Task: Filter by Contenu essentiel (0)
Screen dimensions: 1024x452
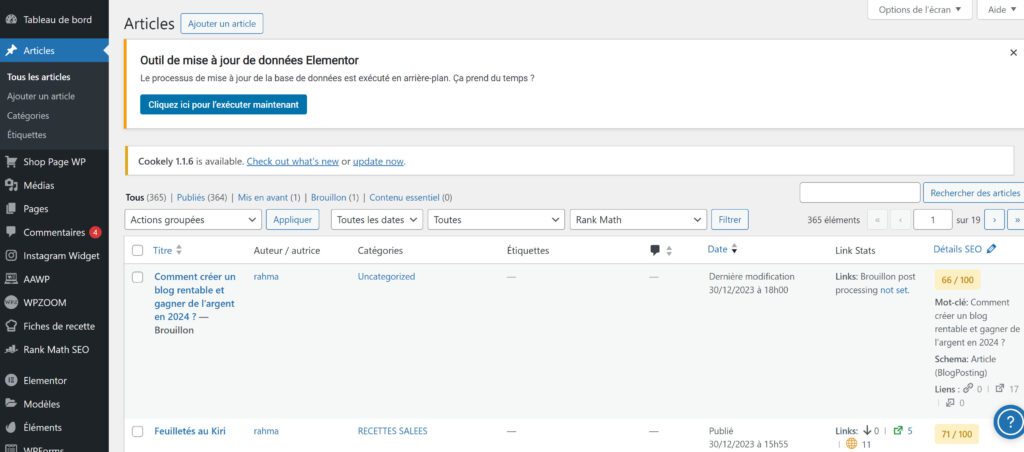Action: click(411, 197)
